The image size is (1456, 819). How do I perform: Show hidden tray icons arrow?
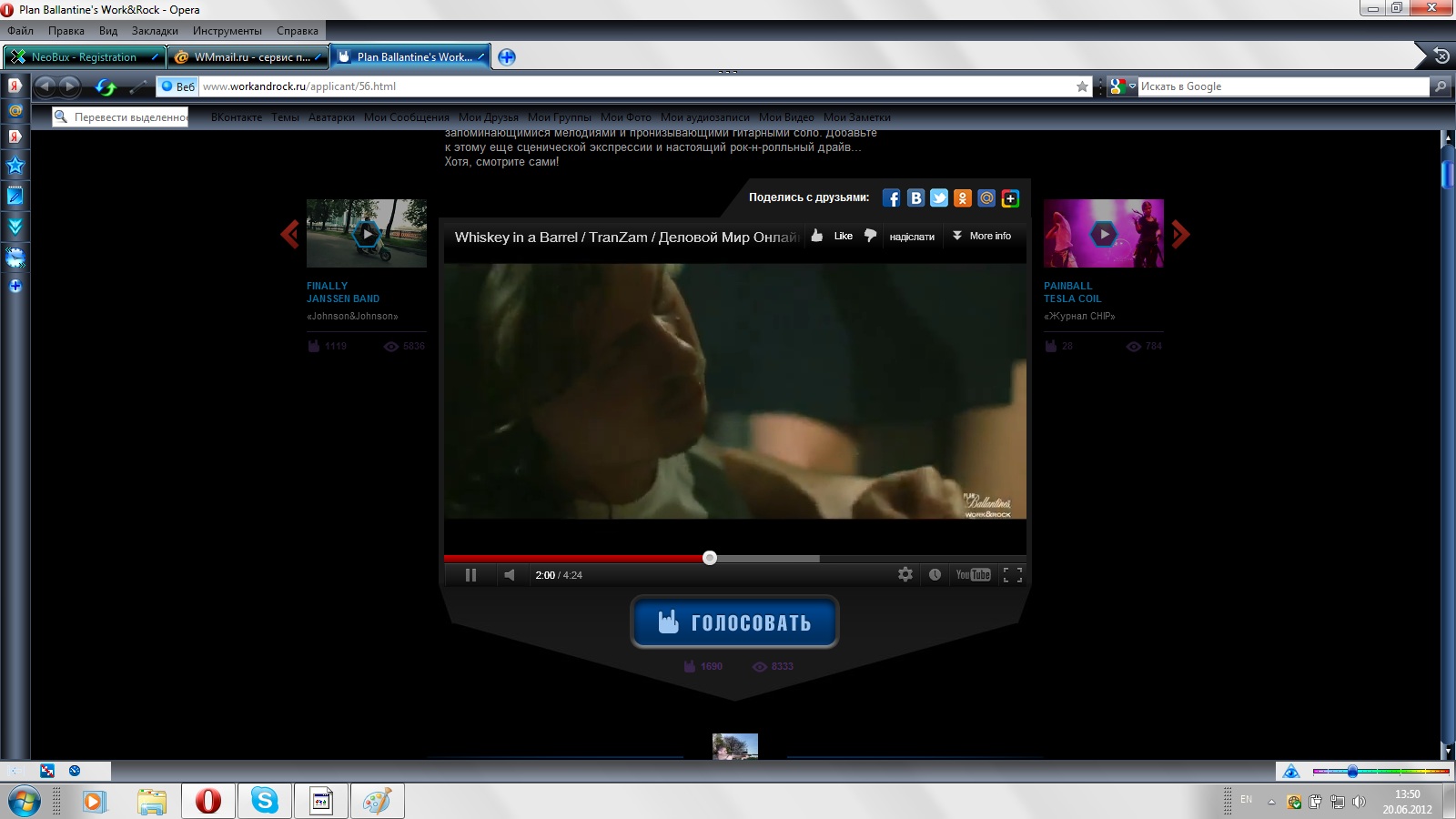coord(1271,802)
